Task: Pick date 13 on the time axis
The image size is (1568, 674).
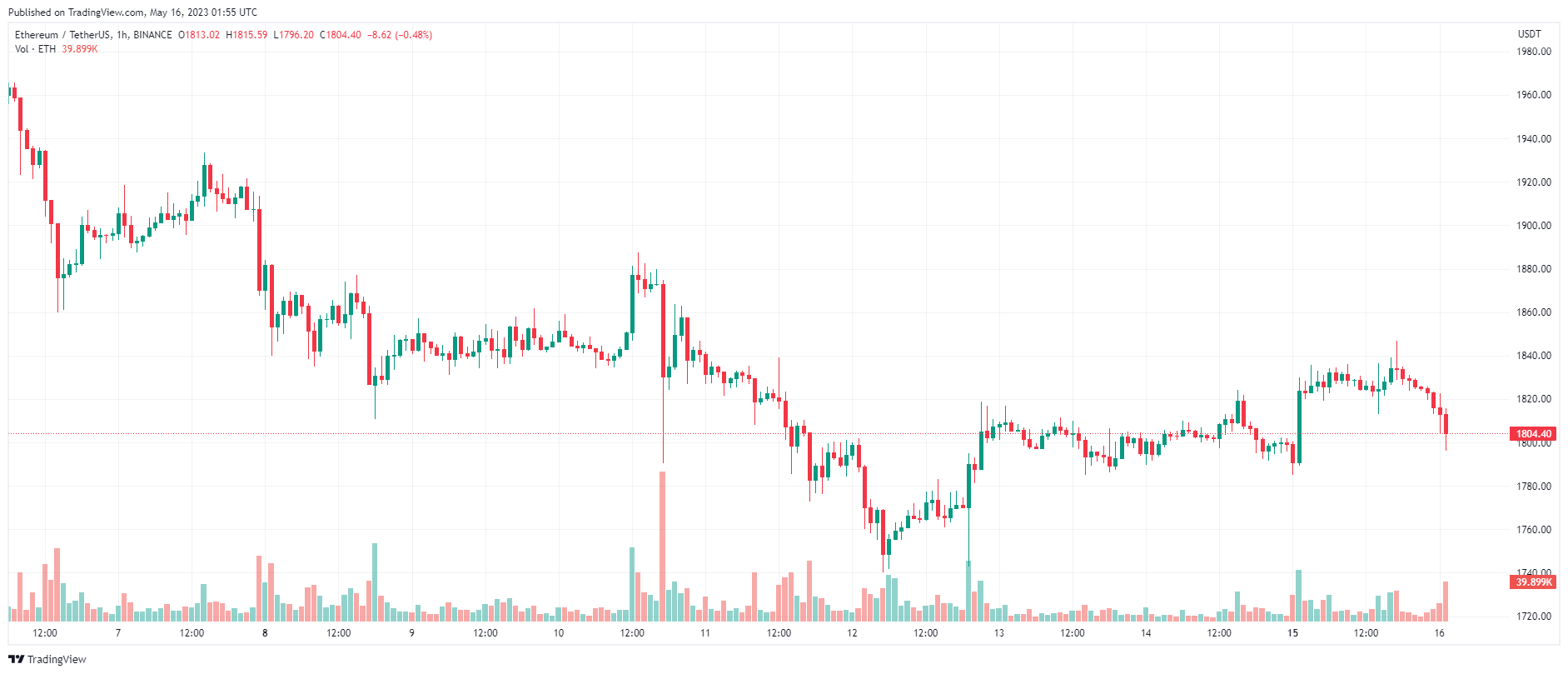Action: pyautogui.click(x=998, y=633)
